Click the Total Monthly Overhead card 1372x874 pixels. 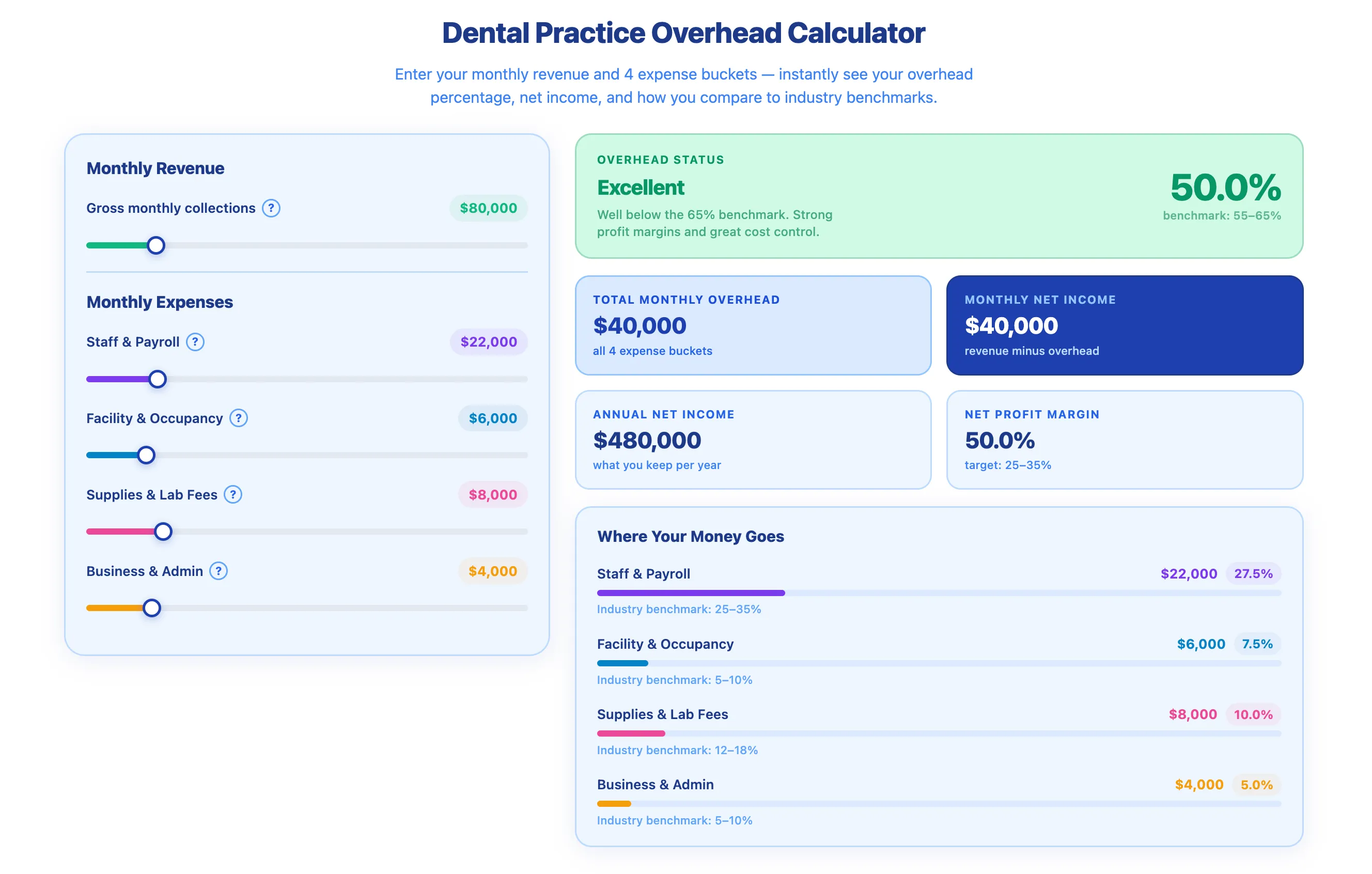pyautogui.click(x=753, y=326)
